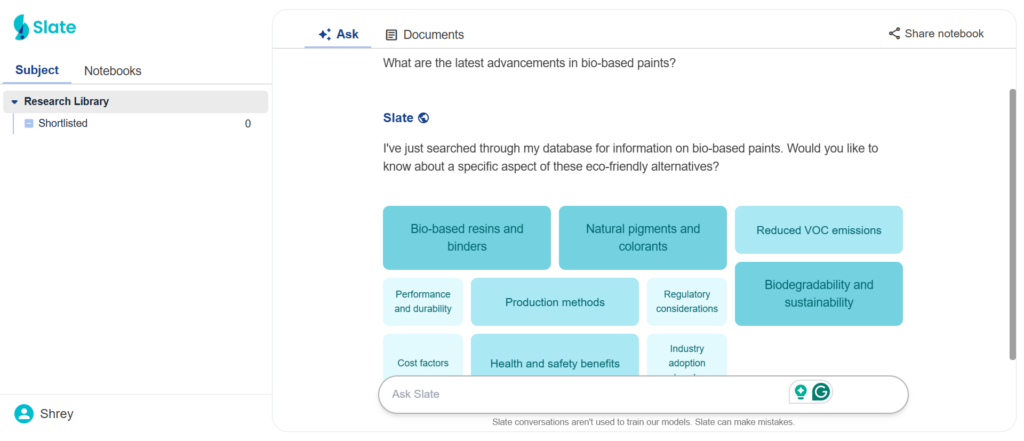Screen dimensions: 1024x441
Task: Click the conversation vertical scrollbar
Action: 1012,220
